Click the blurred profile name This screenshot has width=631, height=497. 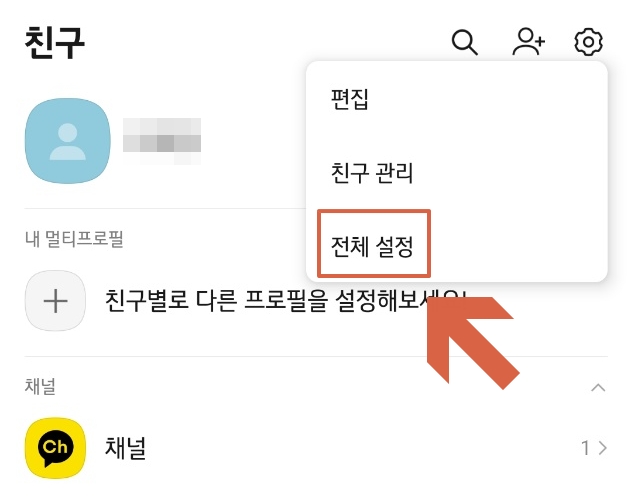pyautogui.click(x=162, y=141)
